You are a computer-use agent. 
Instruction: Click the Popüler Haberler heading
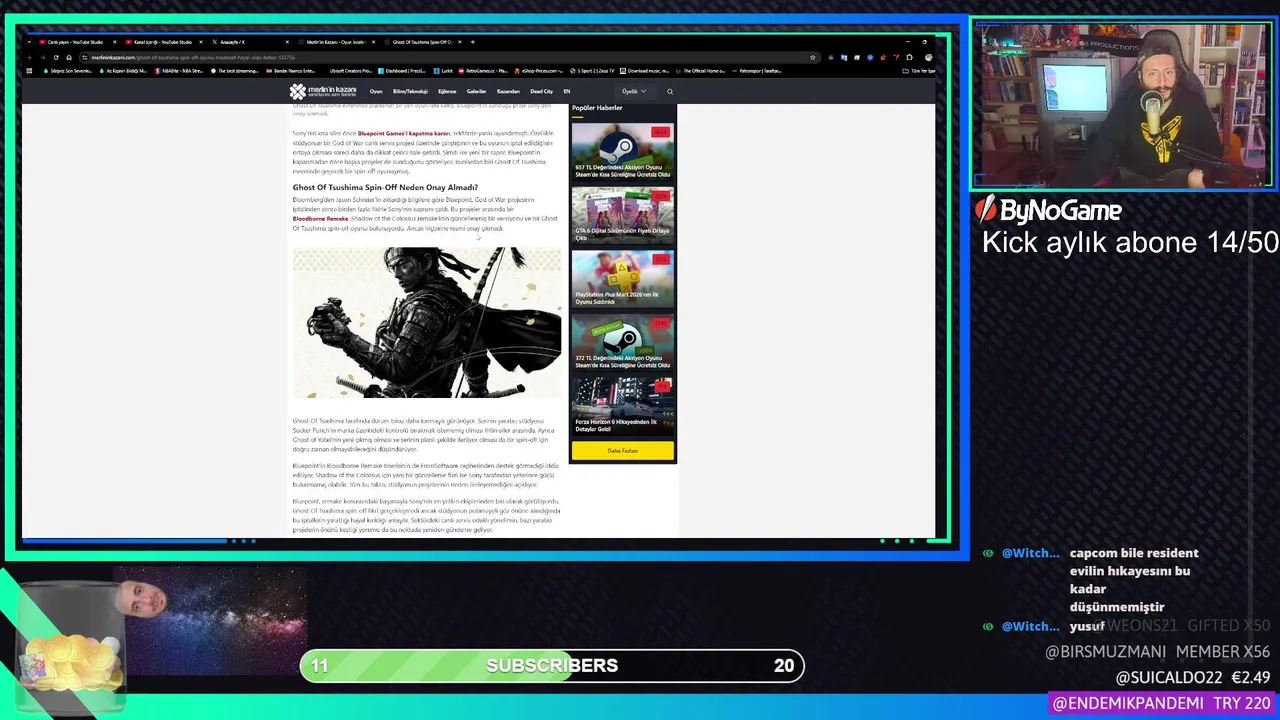coord(597,108)
